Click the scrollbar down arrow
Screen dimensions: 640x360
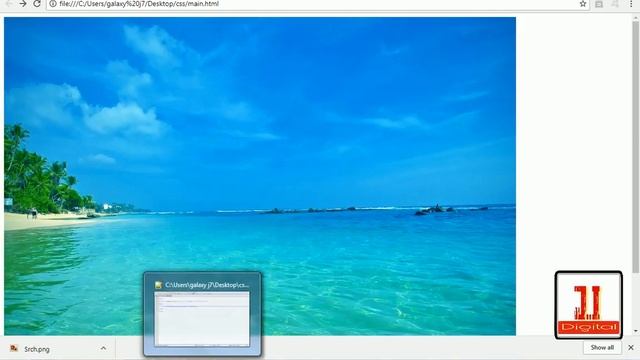click(636, 331)
